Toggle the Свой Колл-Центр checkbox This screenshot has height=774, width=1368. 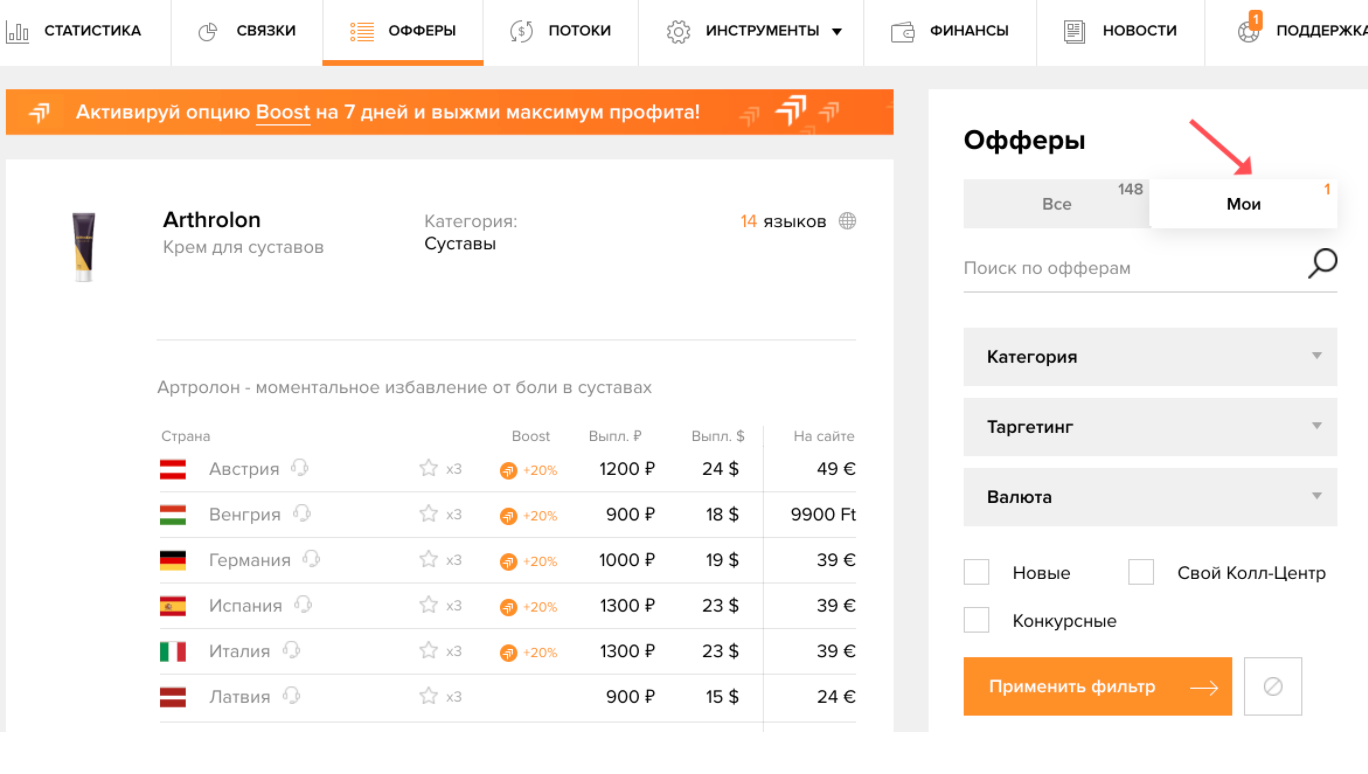click(1141, 572)
